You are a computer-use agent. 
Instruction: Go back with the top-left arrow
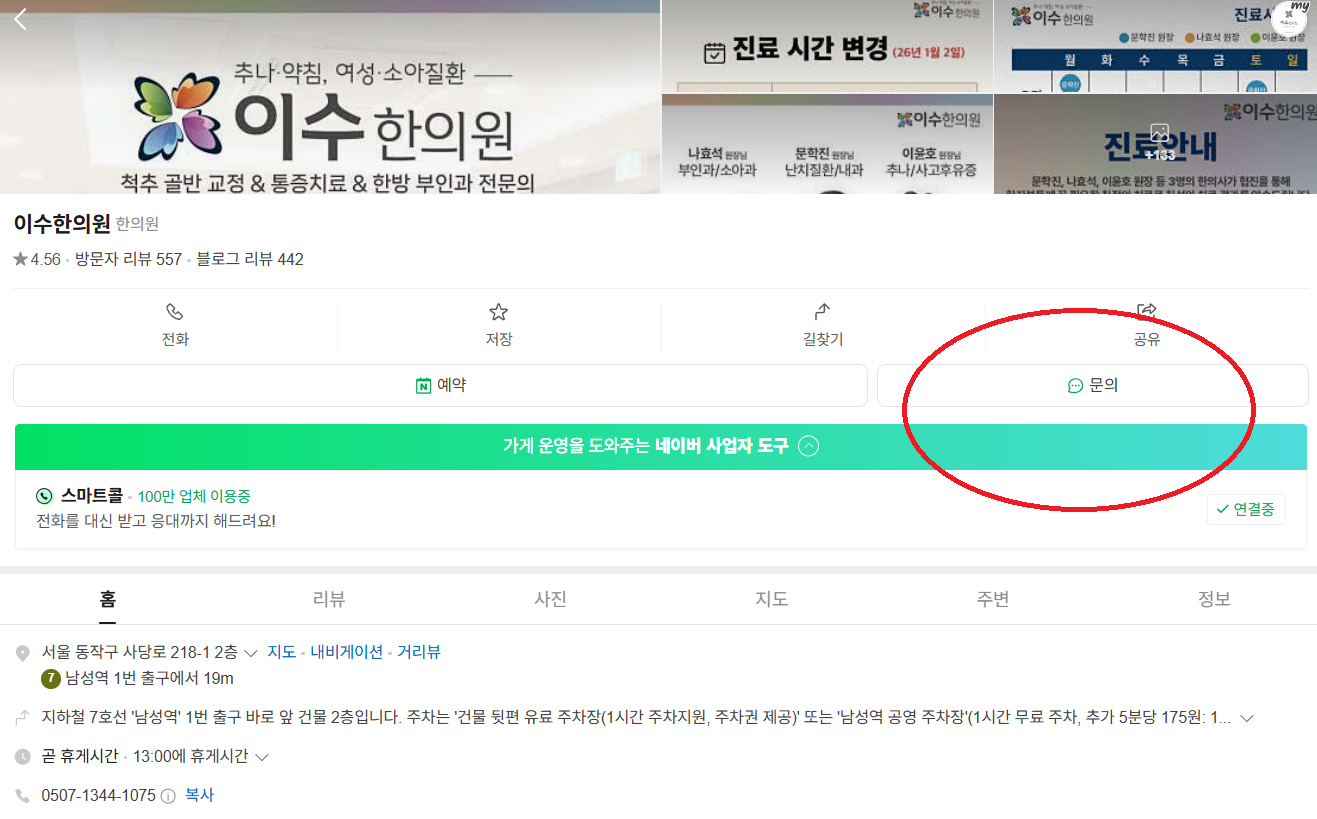pyautogui.click(x=21, y=19)
